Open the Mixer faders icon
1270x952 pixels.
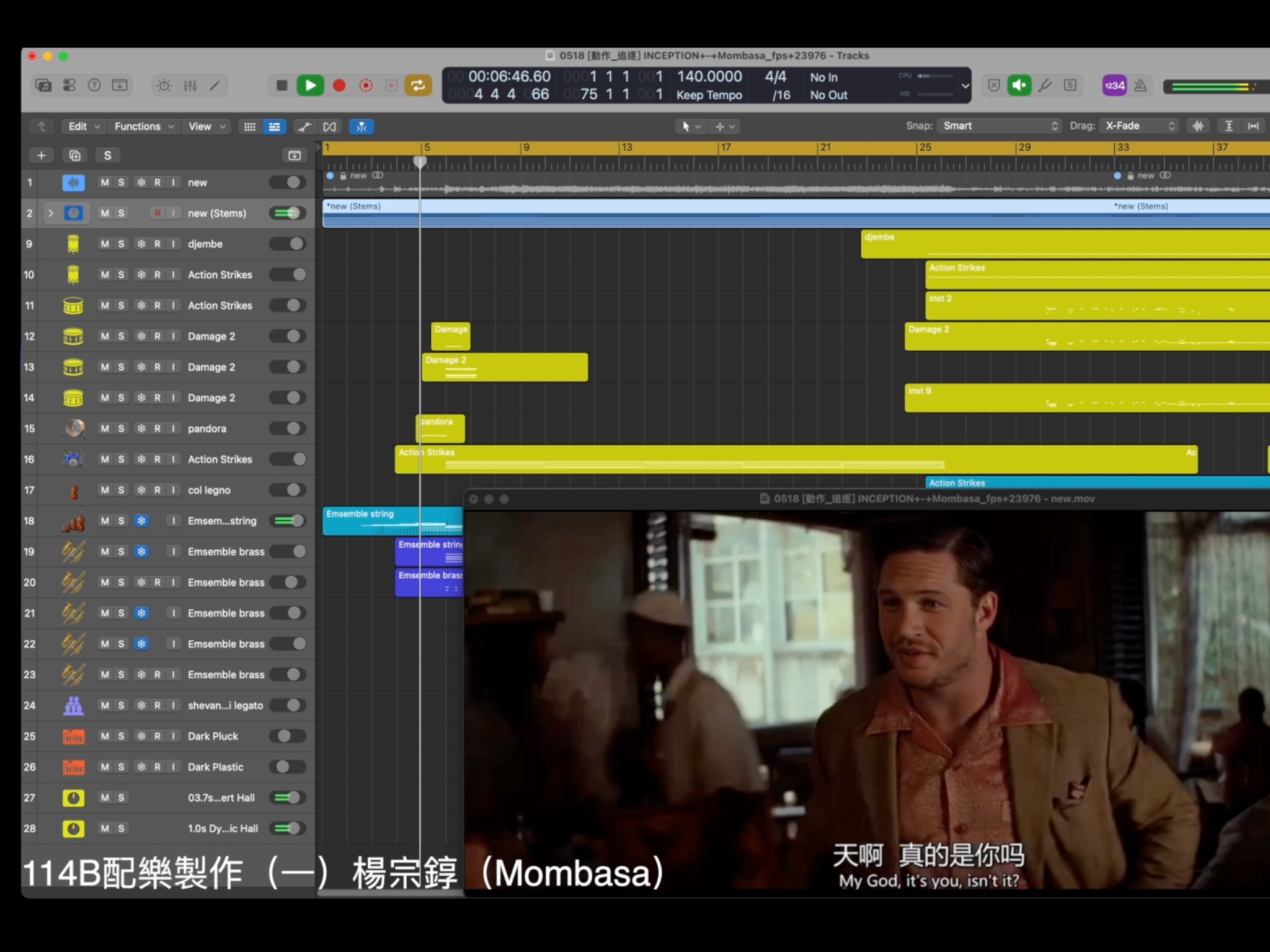pos(190,85)
